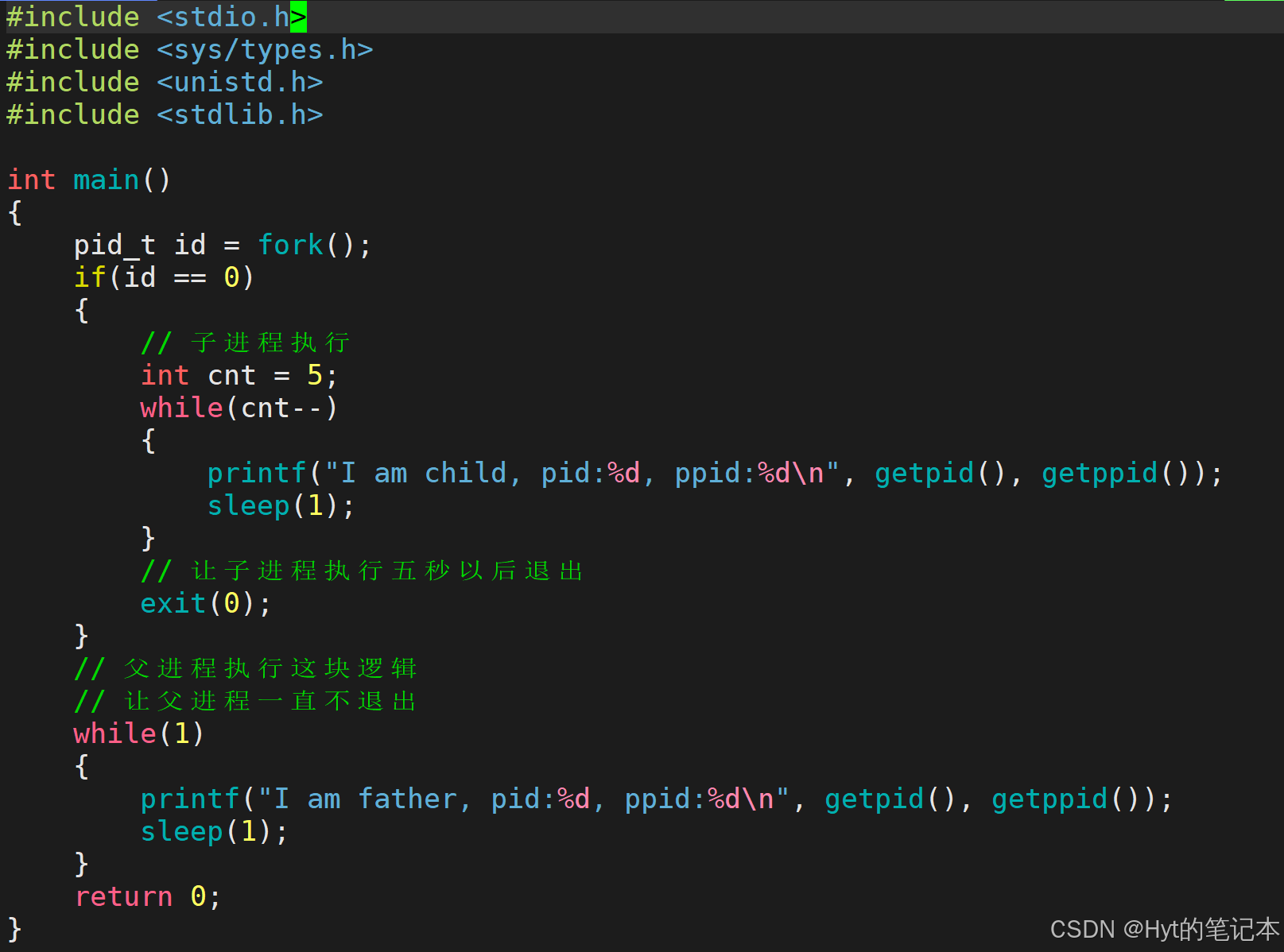Click the 'return 0;' statement
The height and width of the screenshot is (952, 1284).
(x=148, y=896)
